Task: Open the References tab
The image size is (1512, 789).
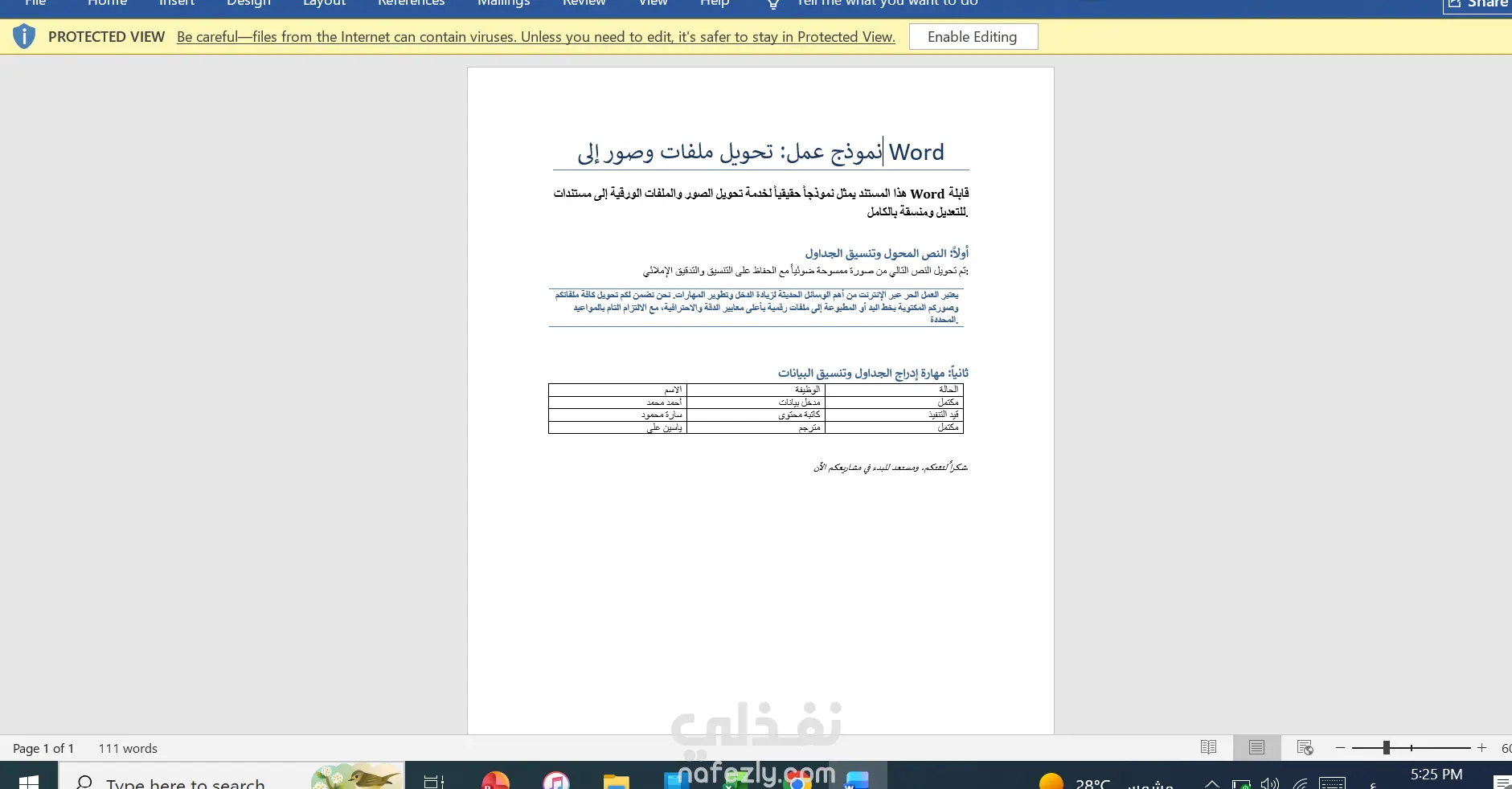Action: 411,4
